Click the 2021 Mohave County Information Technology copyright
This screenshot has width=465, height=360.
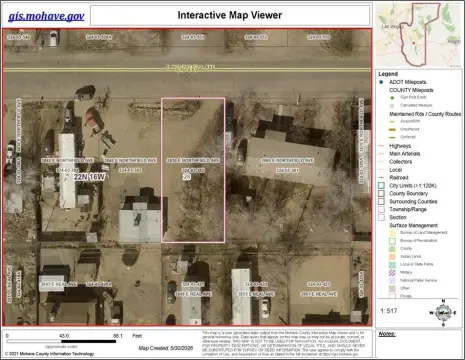(x=49, y=354)
